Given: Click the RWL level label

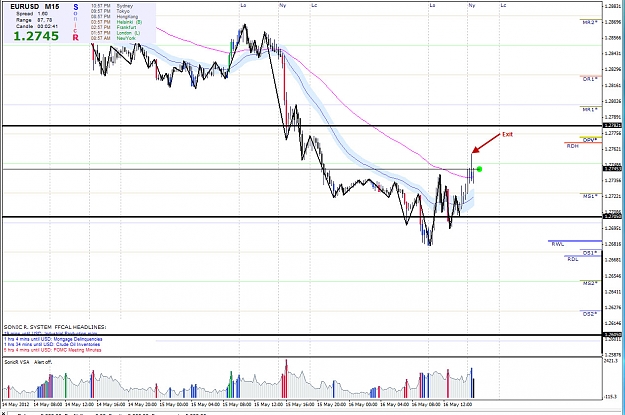Looking at the screenshot, I should [558, 244].
